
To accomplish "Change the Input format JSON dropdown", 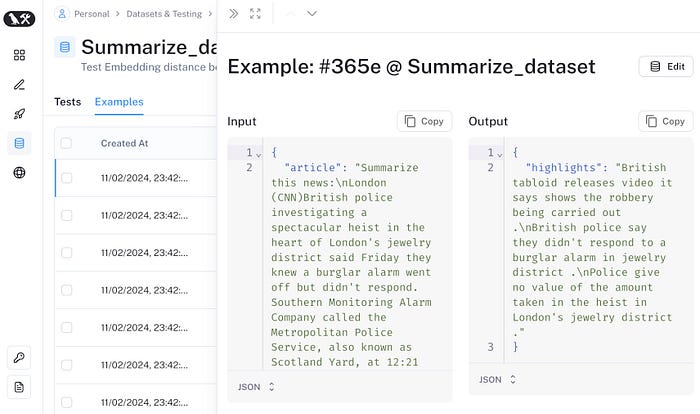I will pyautogui.click(x=256, y=387).
